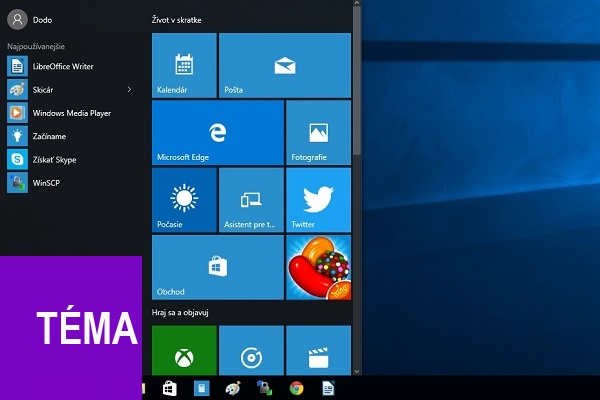Expand the Skicár jump list arrow
Screen dimensions: 600x400
pos(129,90)
